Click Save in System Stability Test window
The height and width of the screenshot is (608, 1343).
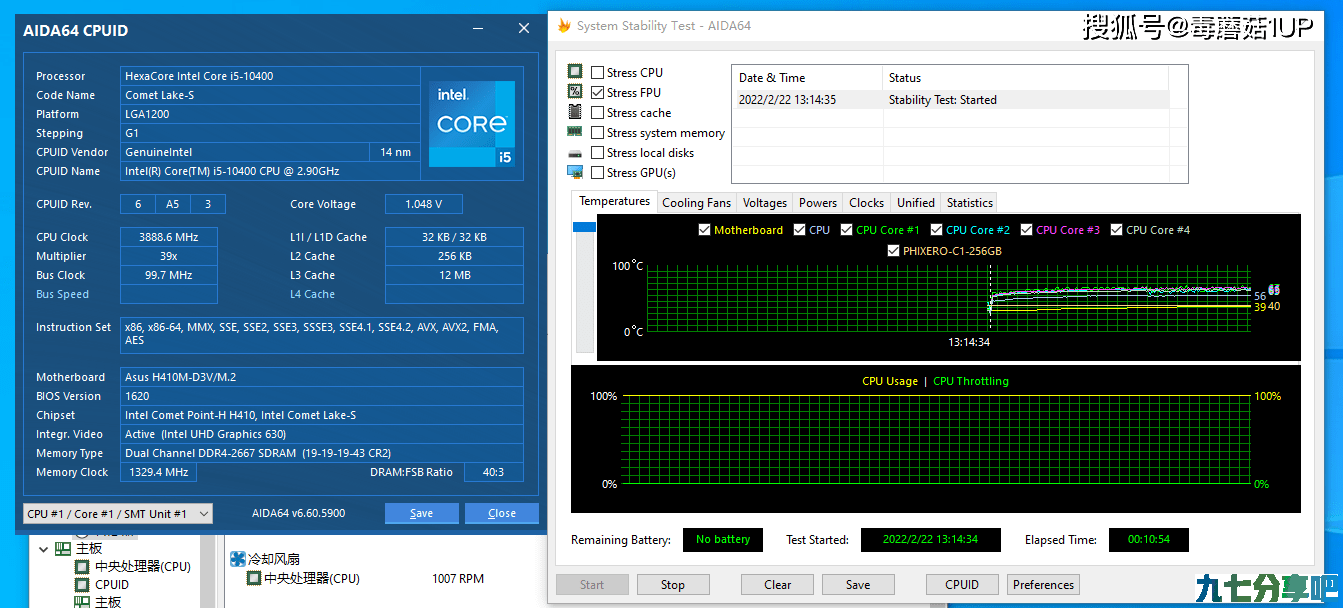[x=858, y=585]
